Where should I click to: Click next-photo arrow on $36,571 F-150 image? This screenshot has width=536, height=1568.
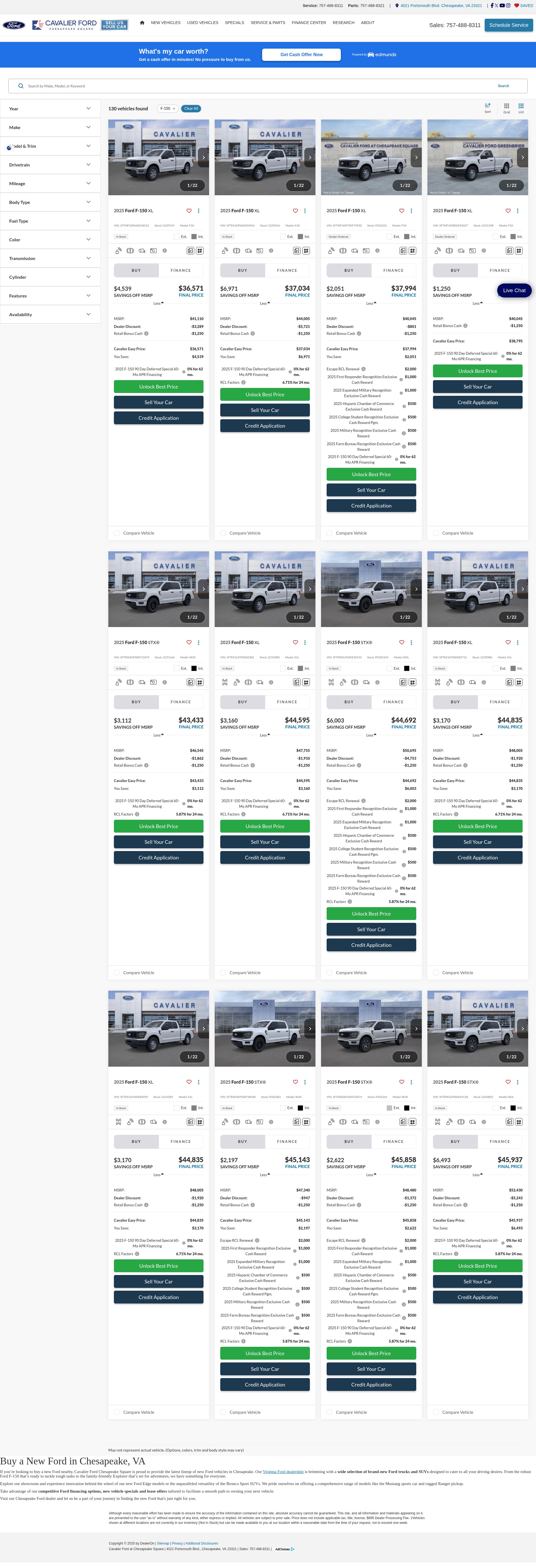click(203, 157)
